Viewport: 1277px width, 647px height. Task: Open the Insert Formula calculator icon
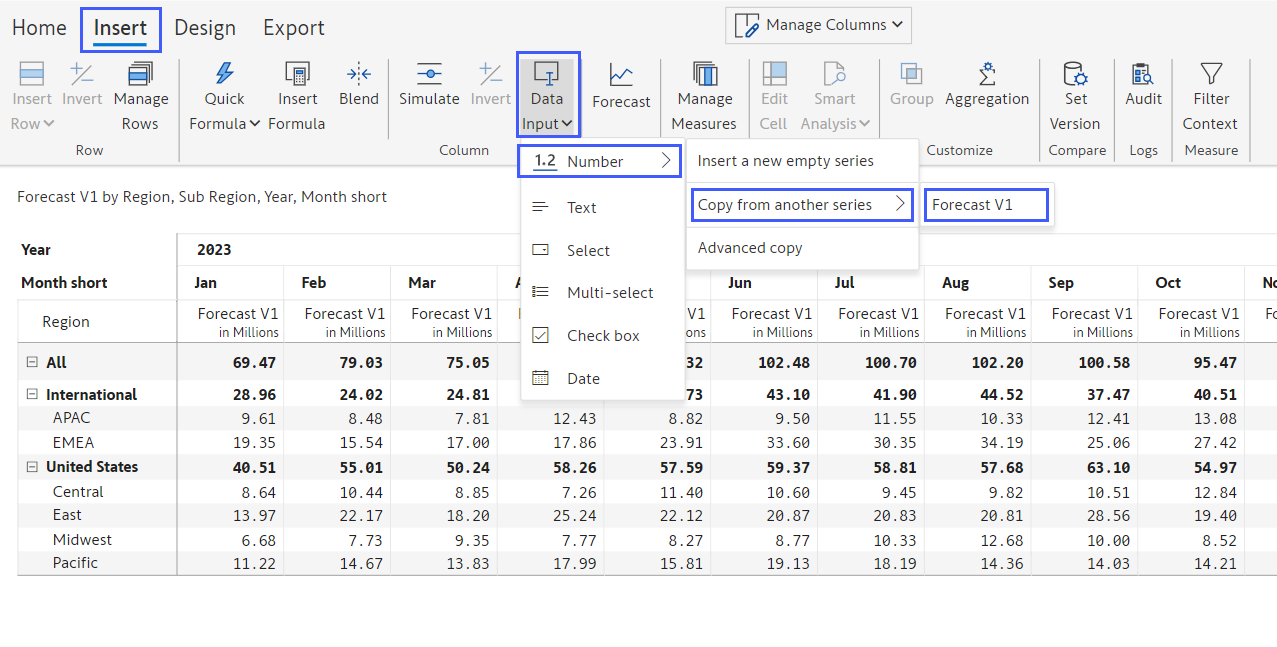[x=297, y=73]
